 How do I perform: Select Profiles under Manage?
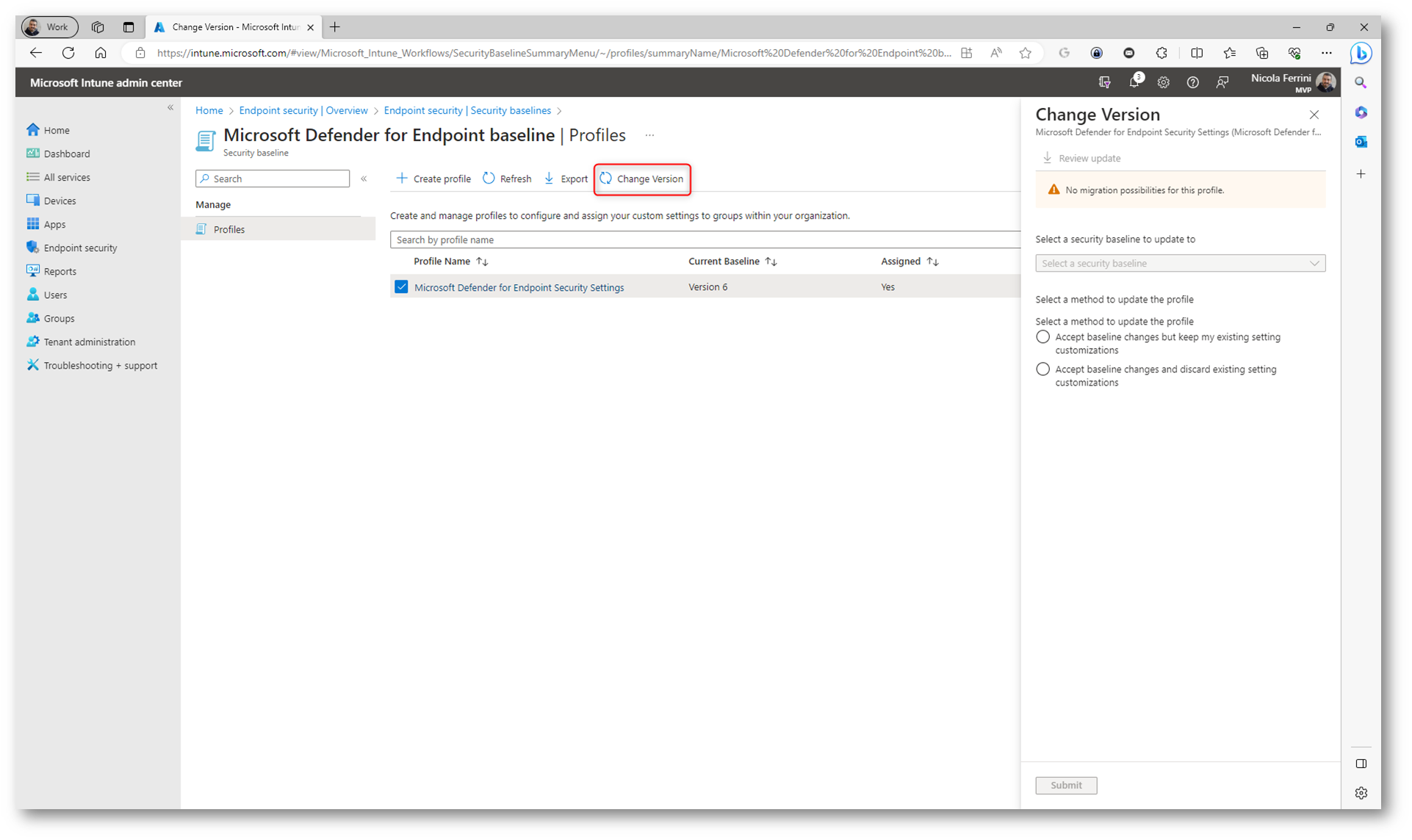click(x=278, y=229)
